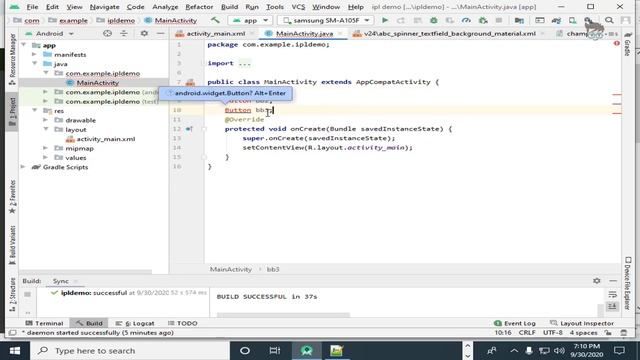Screen dimensions: 640x360
Task: Click Android Studio taskbar icon
Action: pos(307,351)
